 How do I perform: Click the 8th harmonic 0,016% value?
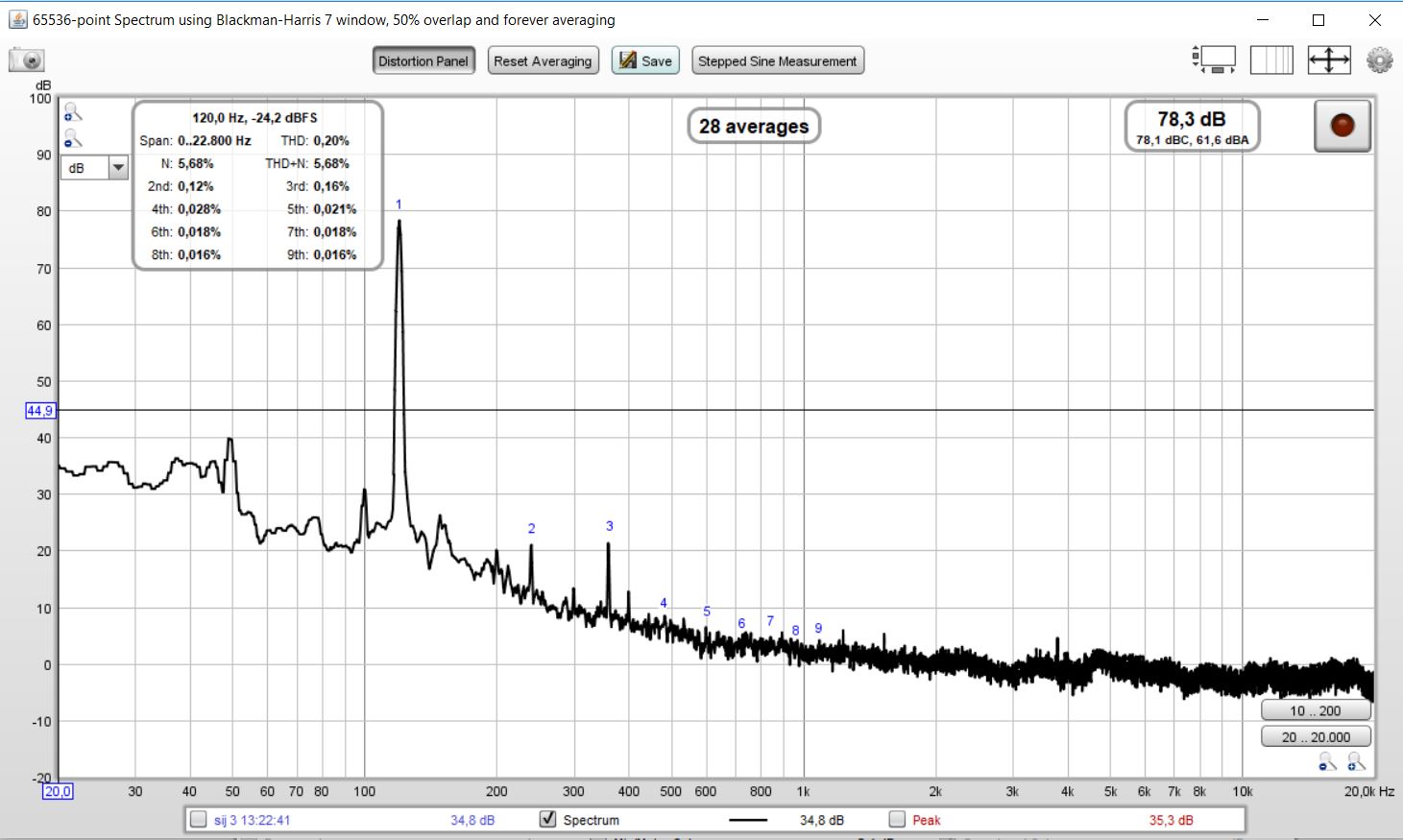[199, 255]
